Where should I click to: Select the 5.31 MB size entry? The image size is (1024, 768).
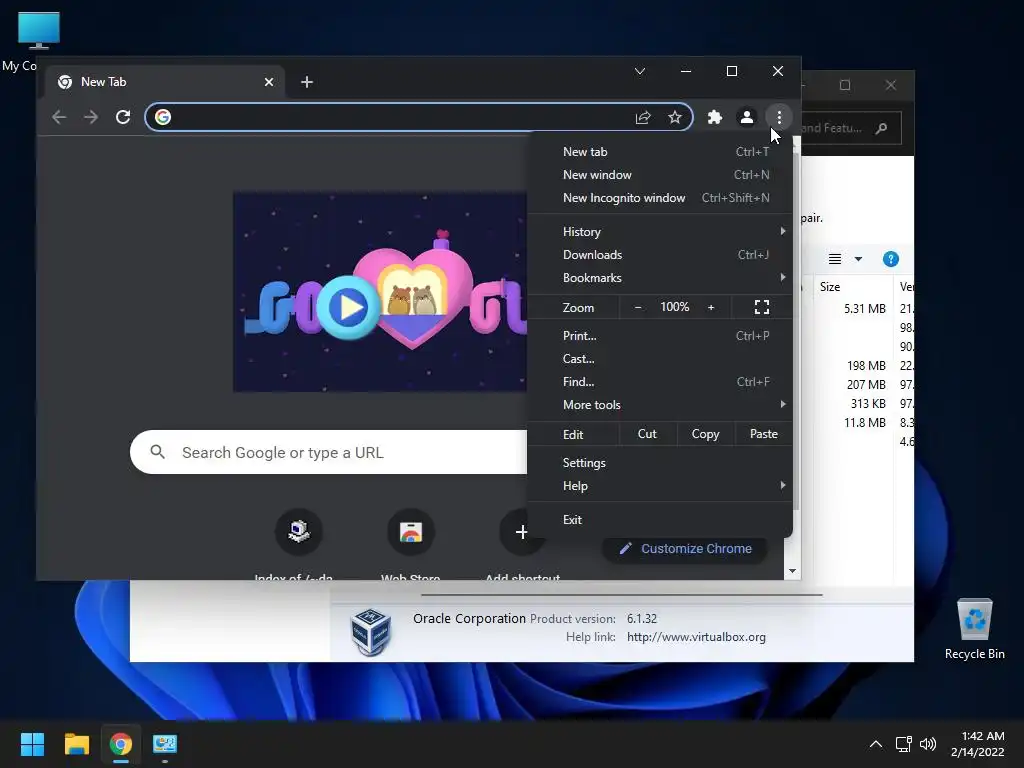pyautogui.click(x=865, y=308)
